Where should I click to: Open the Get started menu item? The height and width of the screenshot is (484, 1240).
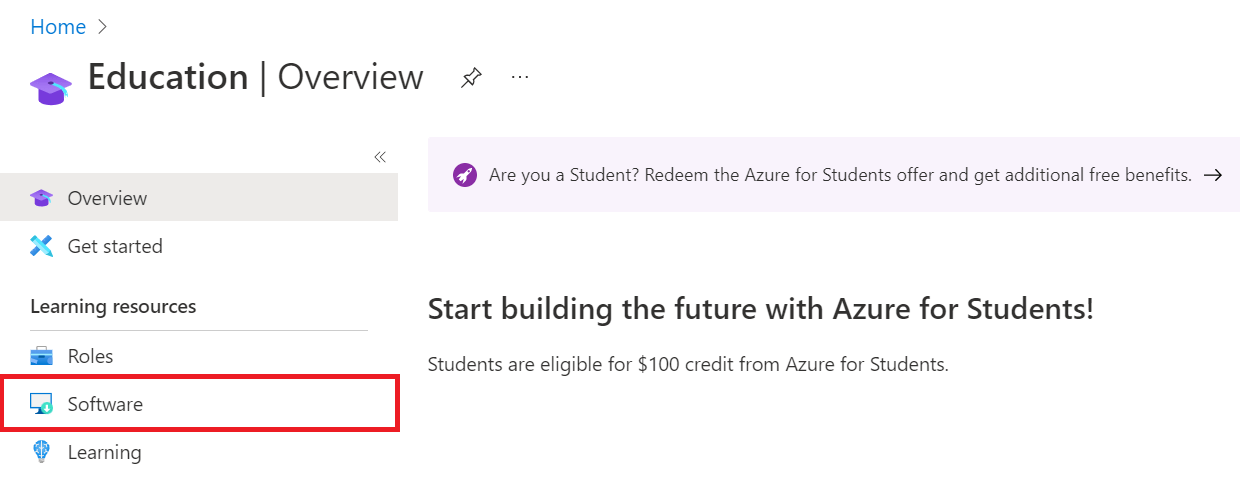click(115, 246)
